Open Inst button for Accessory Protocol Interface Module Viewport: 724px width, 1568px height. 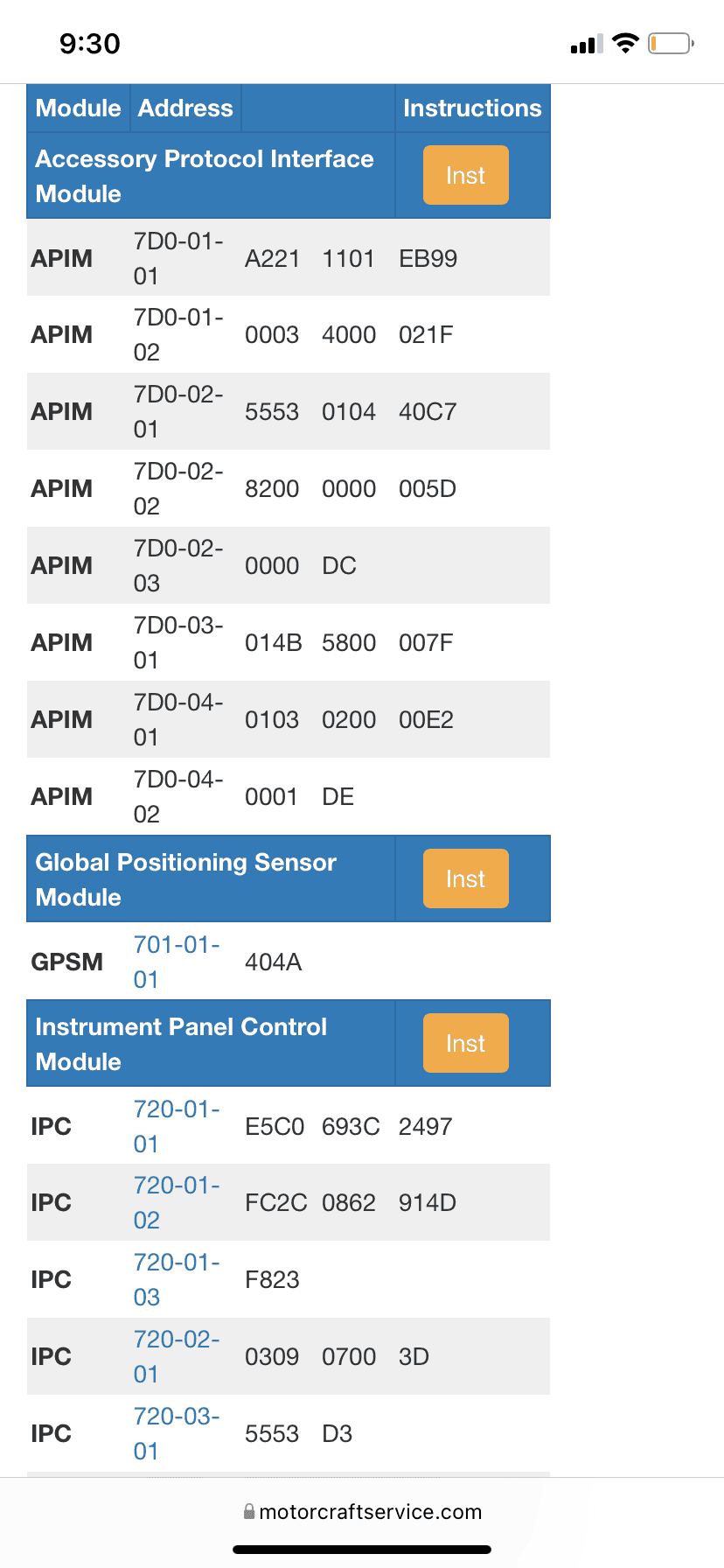click(465, 175)
